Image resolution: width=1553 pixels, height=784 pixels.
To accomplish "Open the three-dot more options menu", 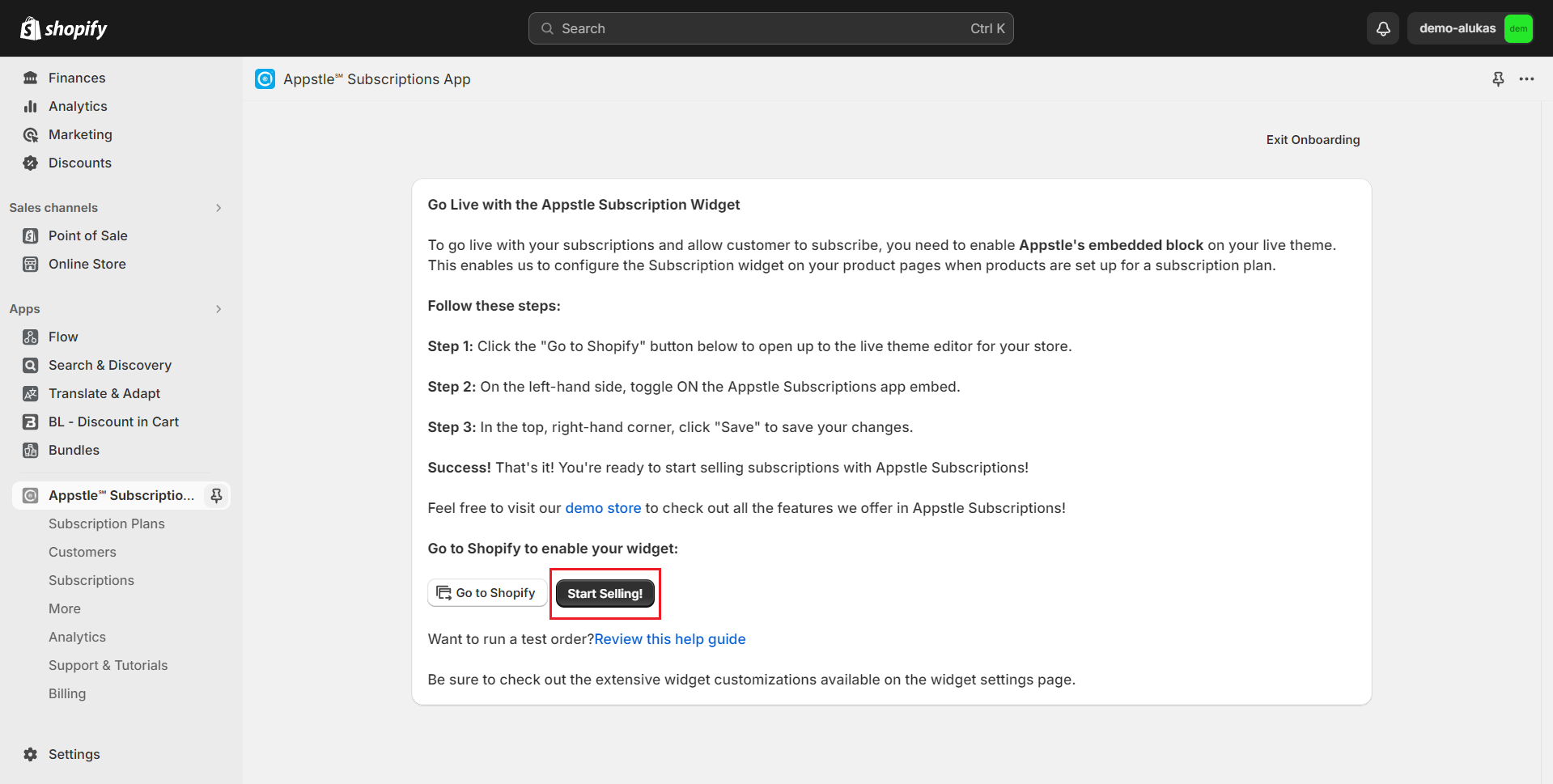I will pyautogui.click(x=1526, y=79).
